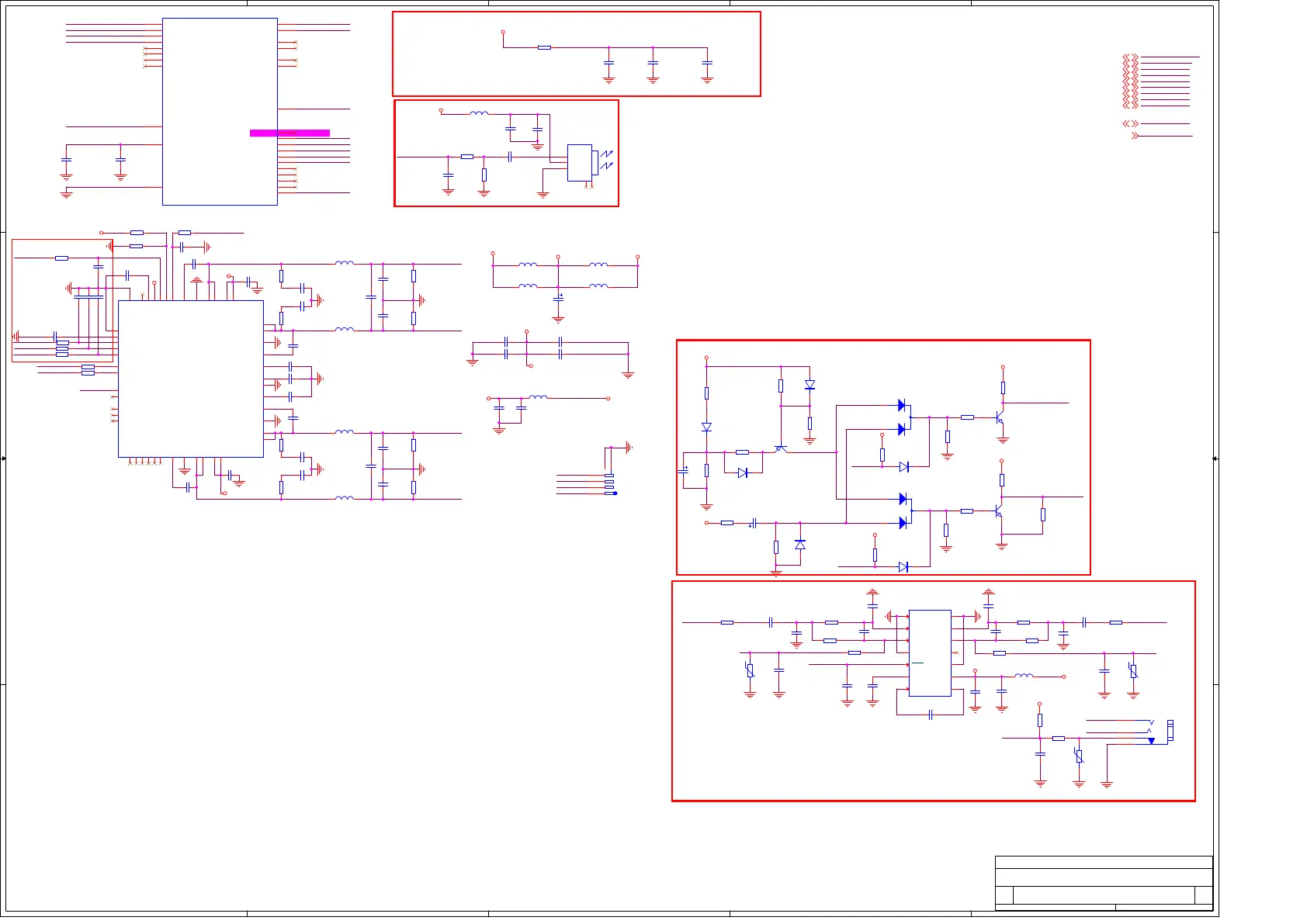Select the narrow amplifier IC in the bottom-right box
The height and width of the screenshot is (924, 1307).
click(x=930, y=653)
